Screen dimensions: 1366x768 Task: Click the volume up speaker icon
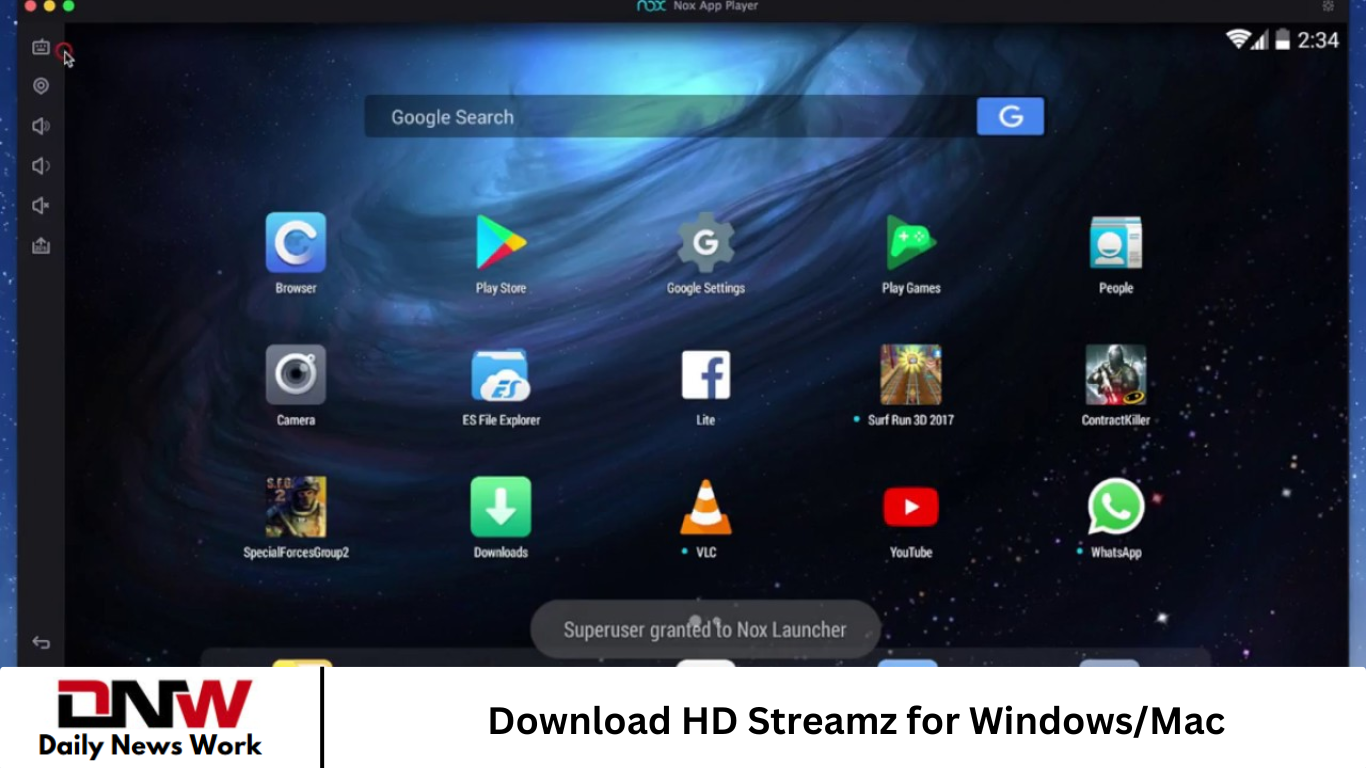pyautogui.click(x=41, y=126)
